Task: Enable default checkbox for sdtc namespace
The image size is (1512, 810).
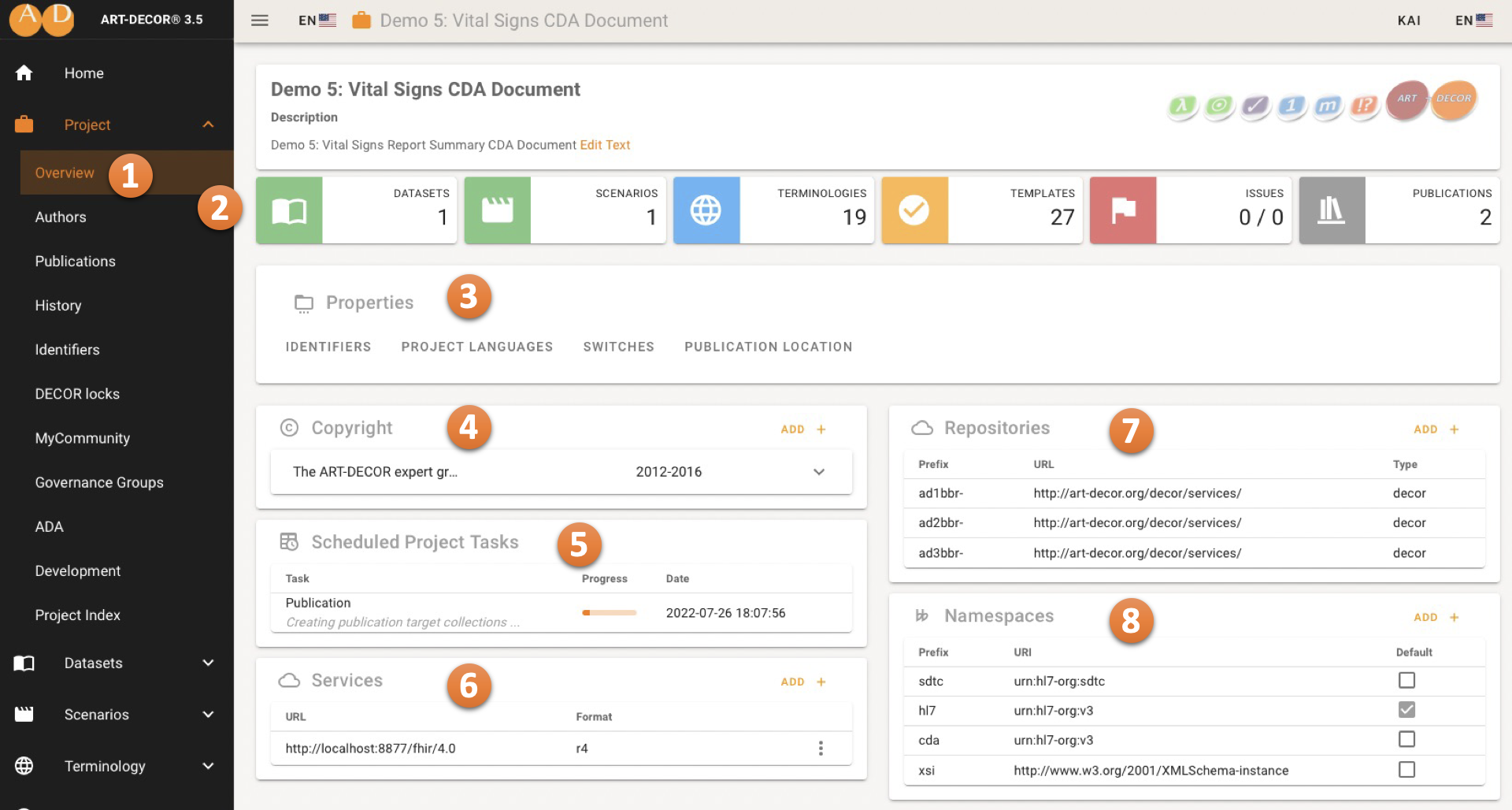Action: point(1406,680)
